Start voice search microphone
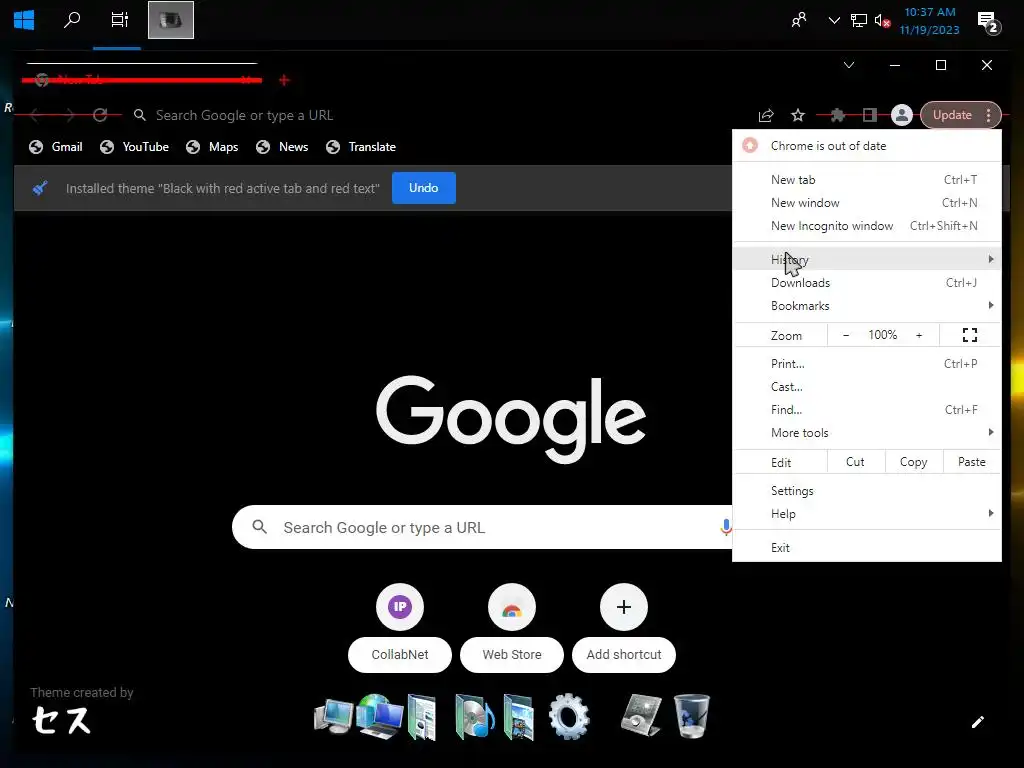The image size is (1024, 768). click(x=726, y=527)
